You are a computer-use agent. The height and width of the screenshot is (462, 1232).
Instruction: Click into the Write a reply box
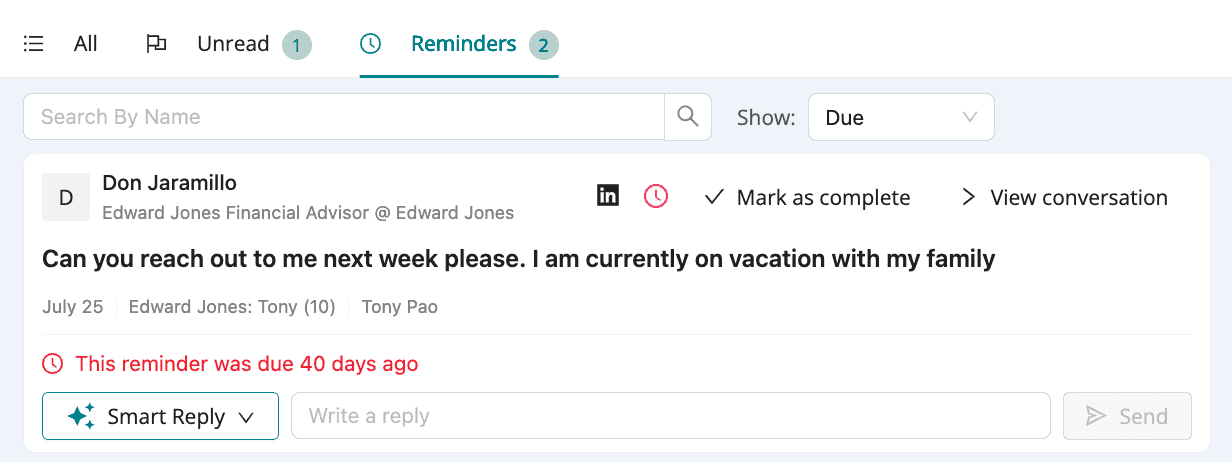(670, 416)
